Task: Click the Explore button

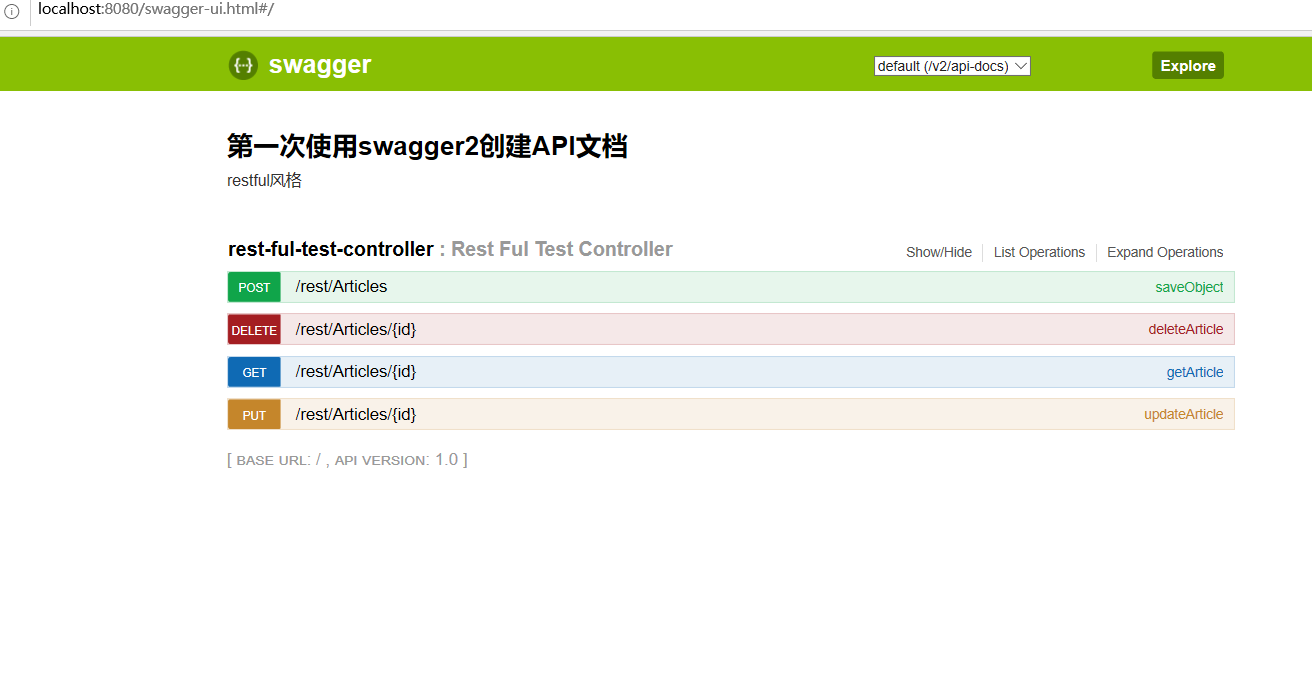Action: (x=1188, y=65)
